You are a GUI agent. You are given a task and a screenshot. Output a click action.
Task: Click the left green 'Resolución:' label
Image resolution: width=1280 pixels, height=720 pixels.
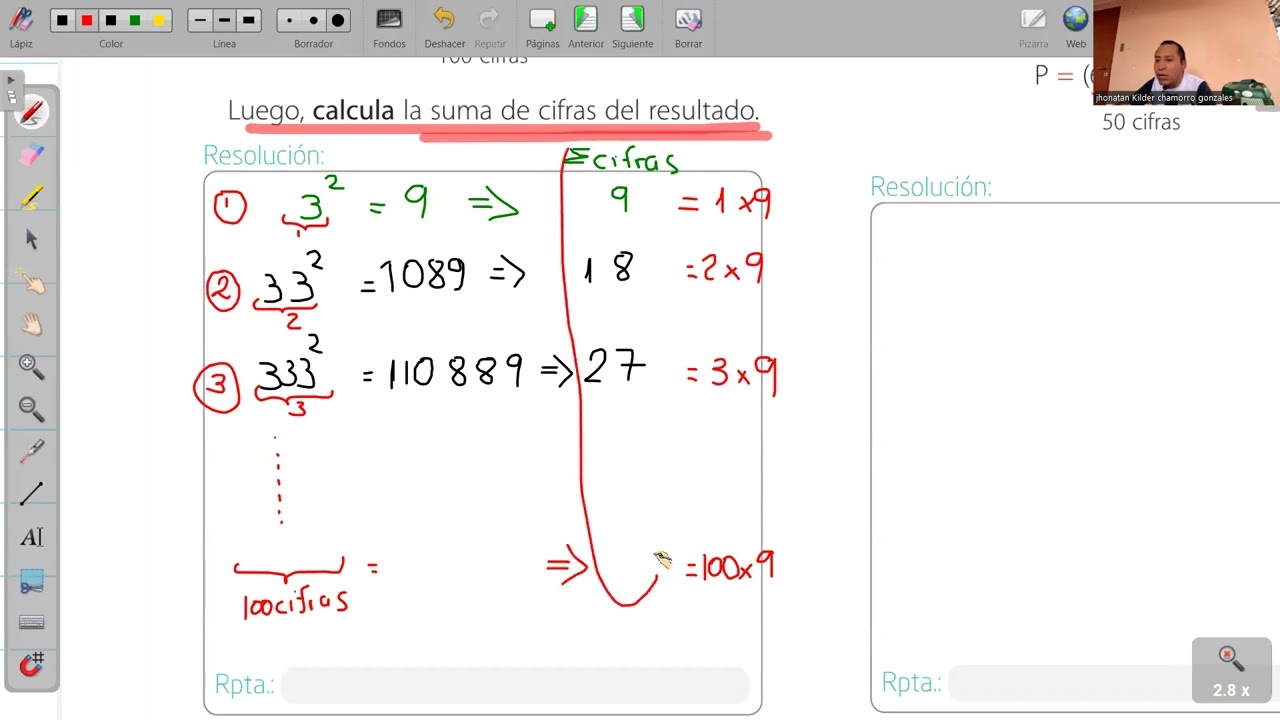[264, 155]
